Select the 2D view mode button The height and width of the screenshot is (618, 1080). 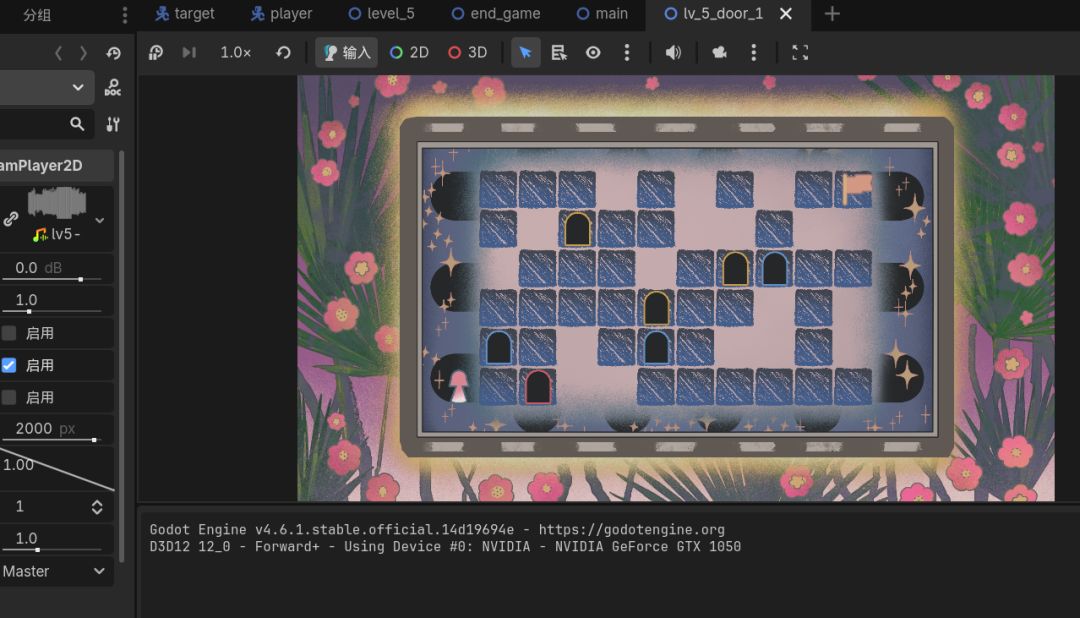tap(410, 52)
